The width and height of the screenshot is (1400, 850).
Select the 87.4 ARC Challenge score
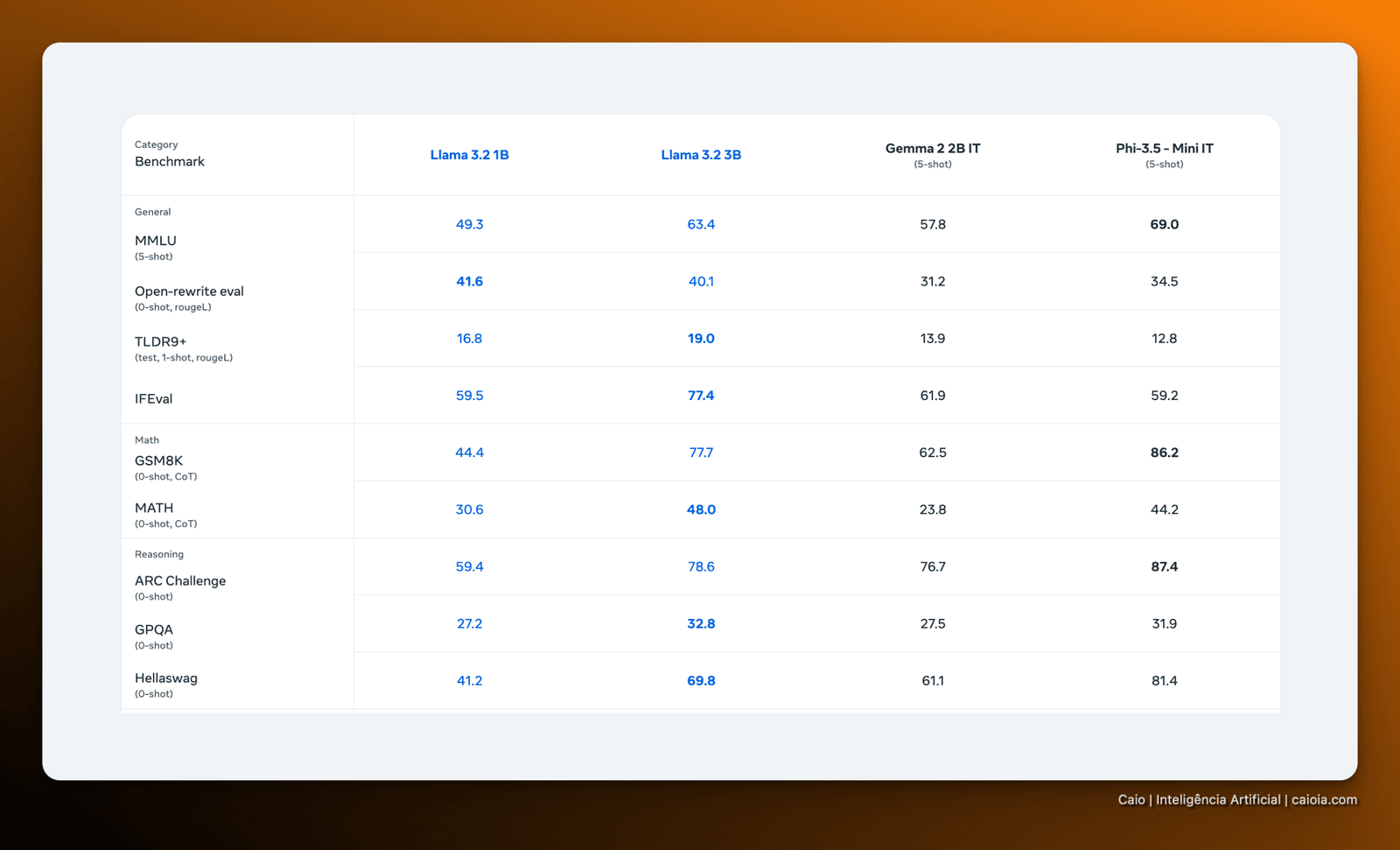1164,566
